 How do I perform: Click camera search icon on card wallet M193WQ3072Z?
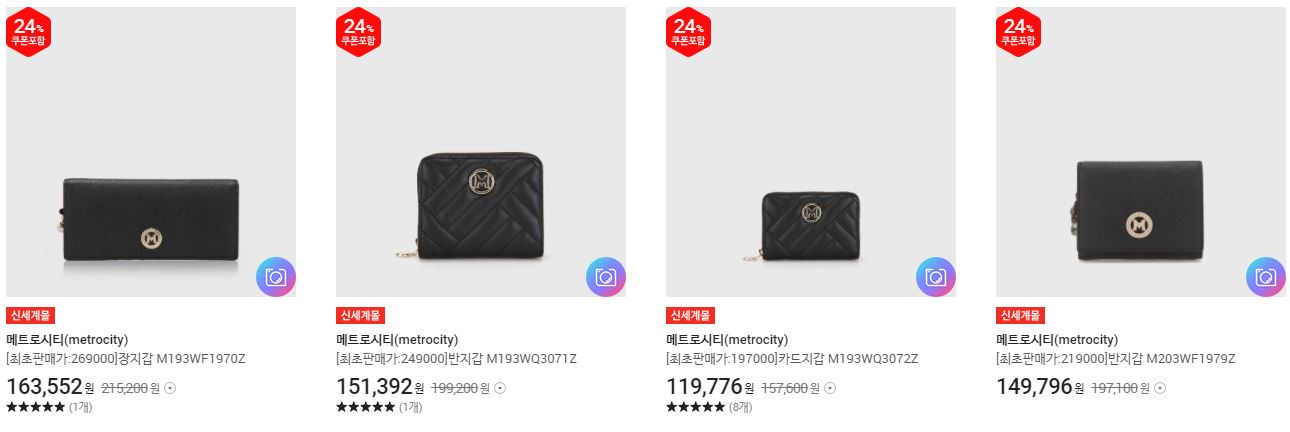(x=936, y=277)
